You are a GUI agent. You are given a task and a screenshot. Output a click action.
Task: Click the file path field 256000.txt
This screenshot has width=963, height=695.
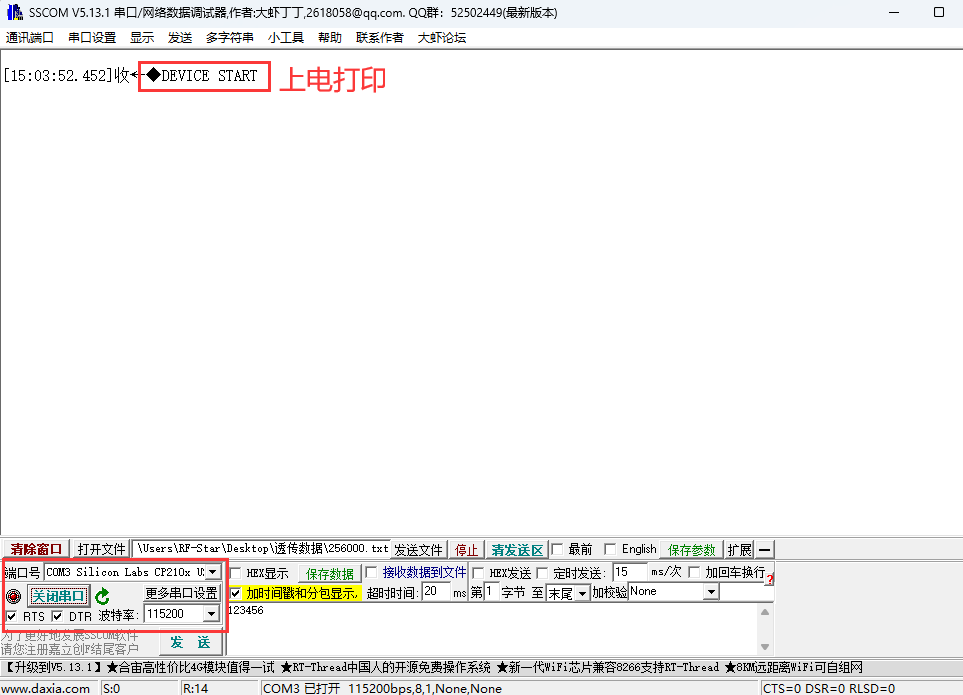pyautogui.click(x=262, y=549)
